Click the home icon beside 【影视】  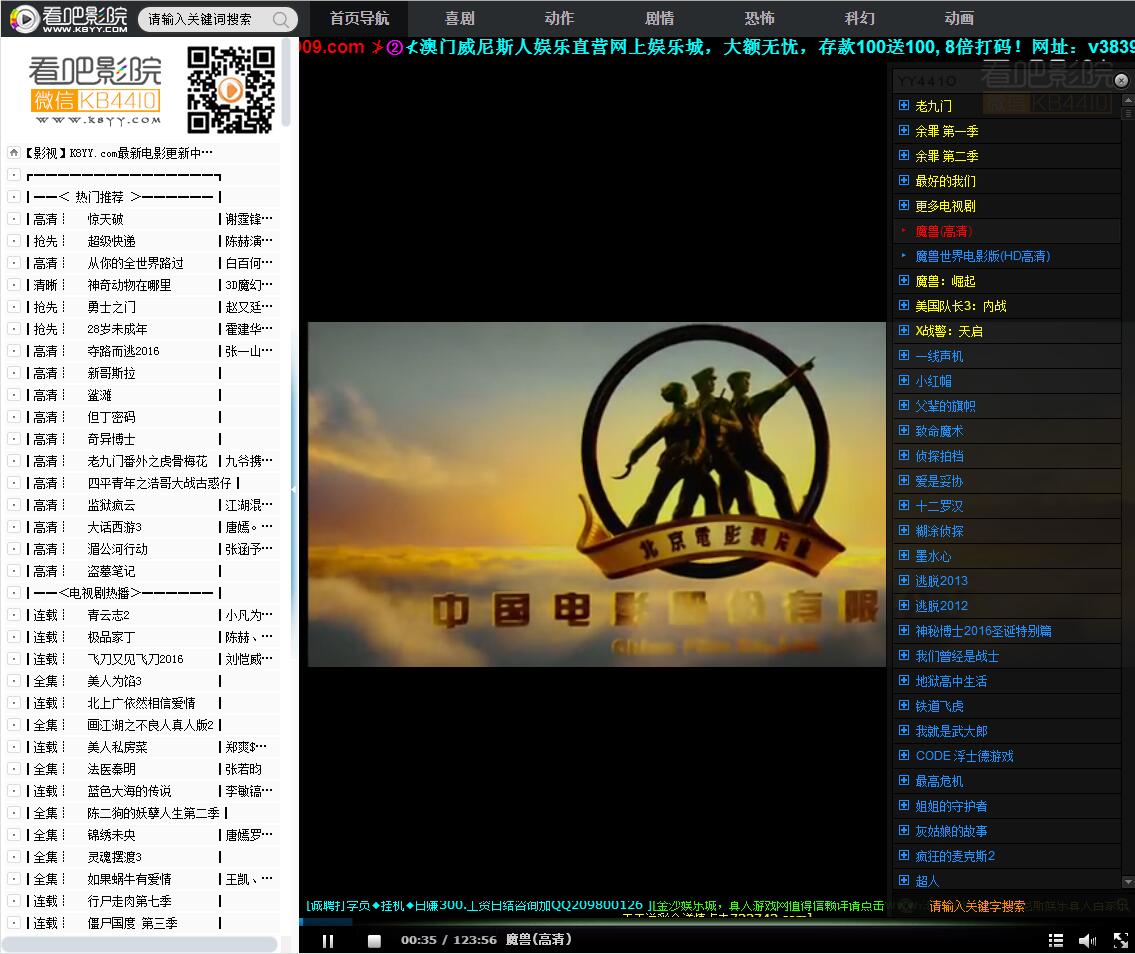(14, 153)
